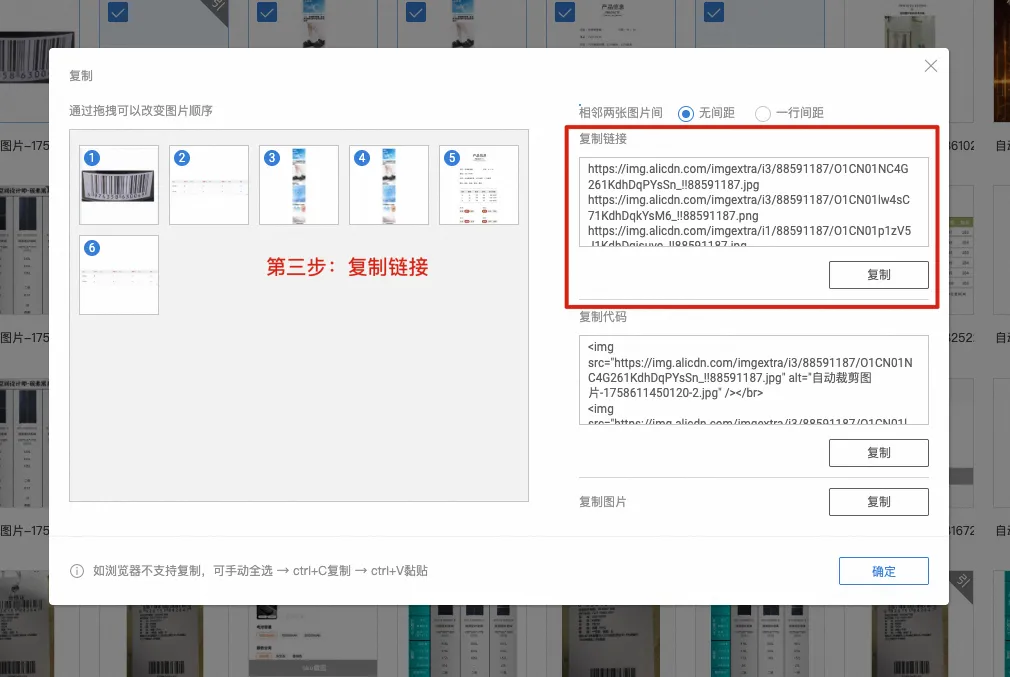The width and height of the screenshot is (1010, 677).
Task: Confirm the dialog with 确定
Action: click(883, 571)
